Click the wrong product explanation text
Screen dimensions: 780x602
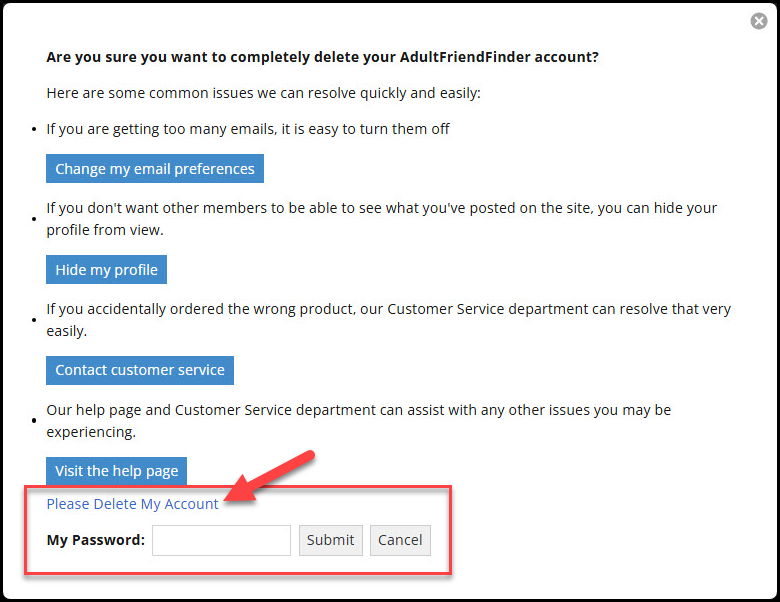point(388,319)
